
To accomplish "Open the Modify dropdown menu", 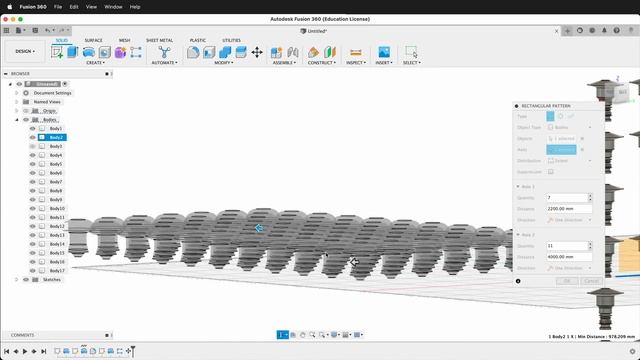I will pos(224,63).
